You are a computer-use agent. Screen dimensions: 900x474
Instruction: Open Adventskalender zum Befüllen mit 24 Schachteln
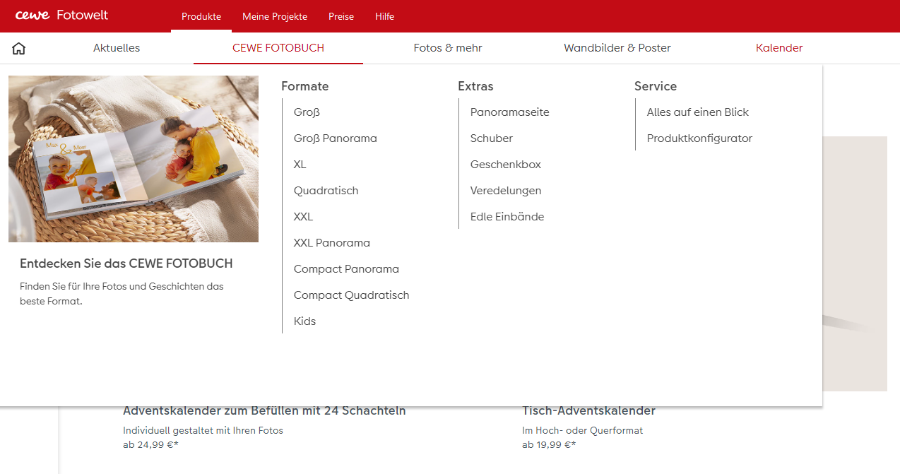tap(264, 411)
